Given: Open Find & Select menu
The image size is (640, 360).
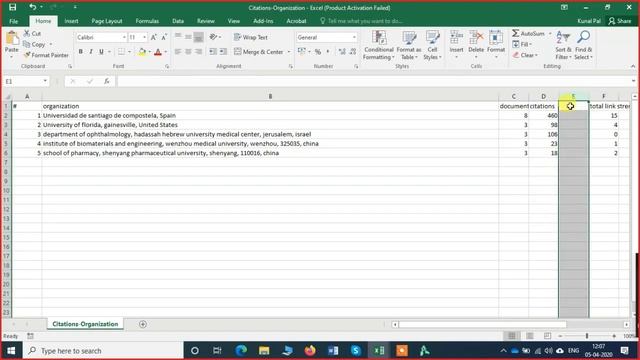Looking at the screenshot, I should tap(583, 45).
